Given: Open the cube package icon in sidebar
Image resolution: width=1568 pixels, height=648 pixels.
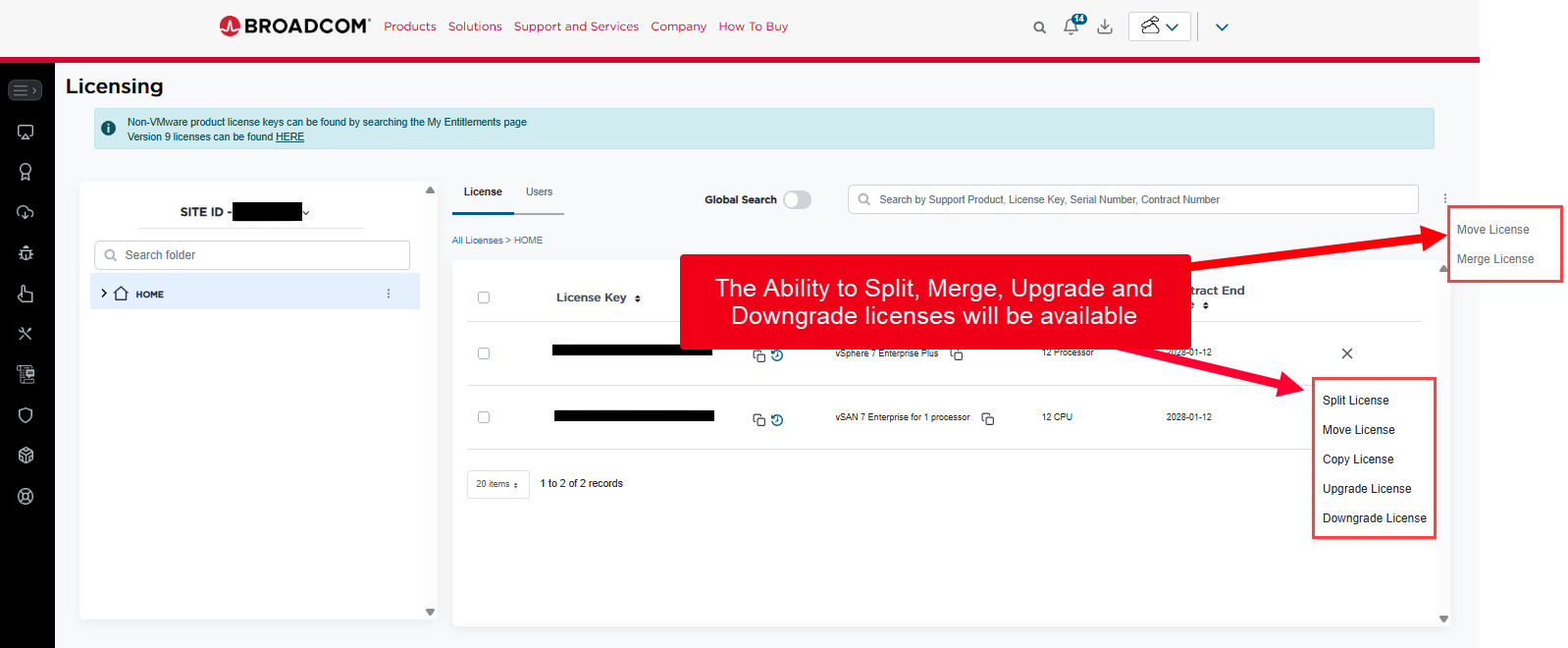Looking at the screenshot, I should pyautogui.click(x=26, y=456).
